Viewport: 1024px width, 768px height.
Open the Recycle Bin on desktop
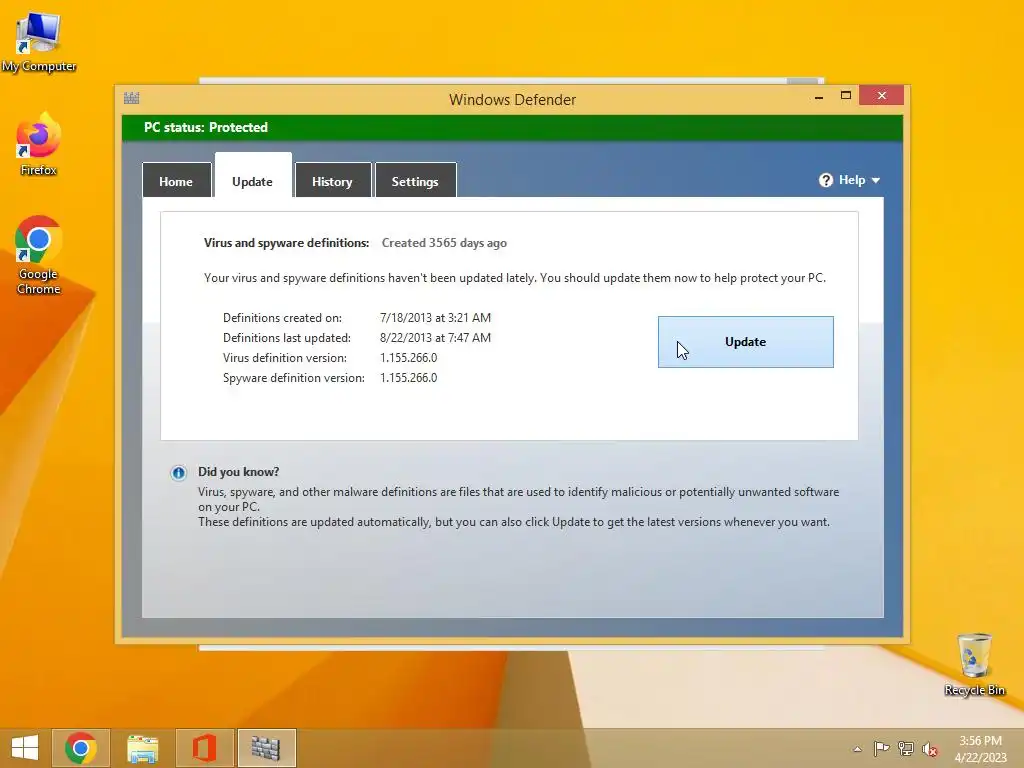974,664
